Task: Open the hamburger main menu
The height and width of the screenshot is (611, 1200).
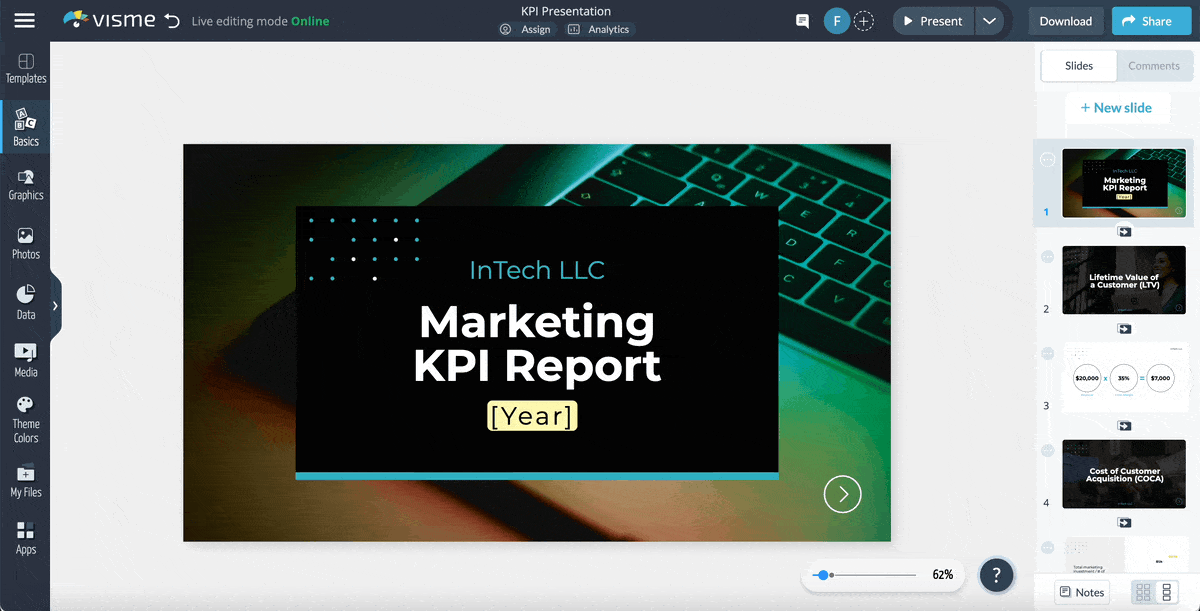Action: tap(24, 21)
